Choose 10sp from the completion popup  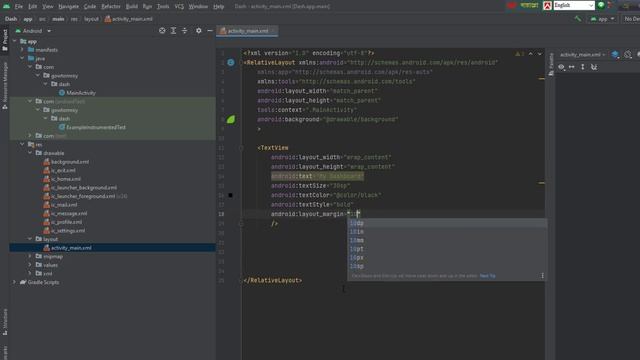pos(447,266)
